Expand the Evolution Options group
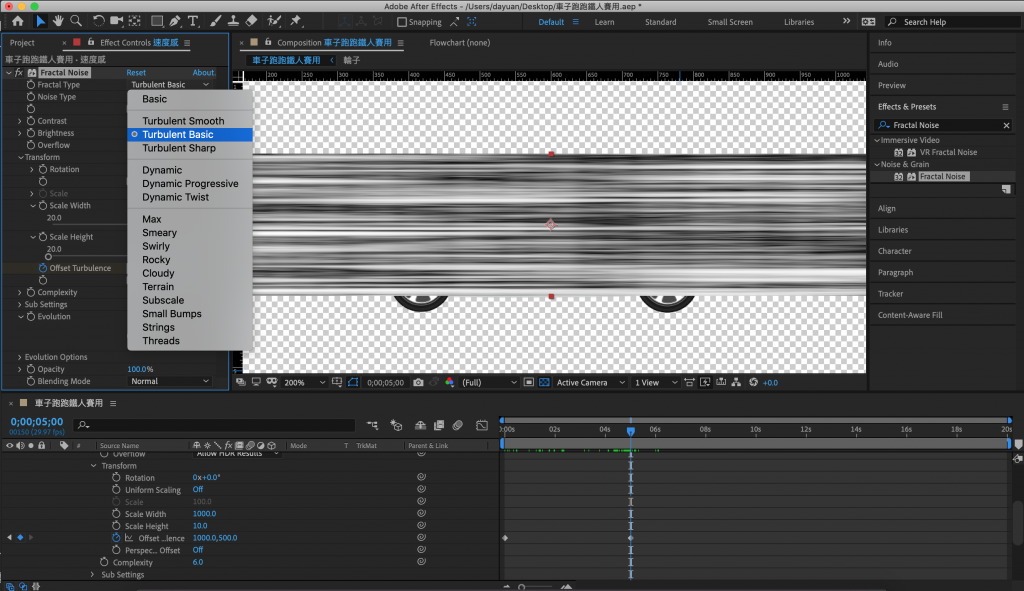 (19, 357)
